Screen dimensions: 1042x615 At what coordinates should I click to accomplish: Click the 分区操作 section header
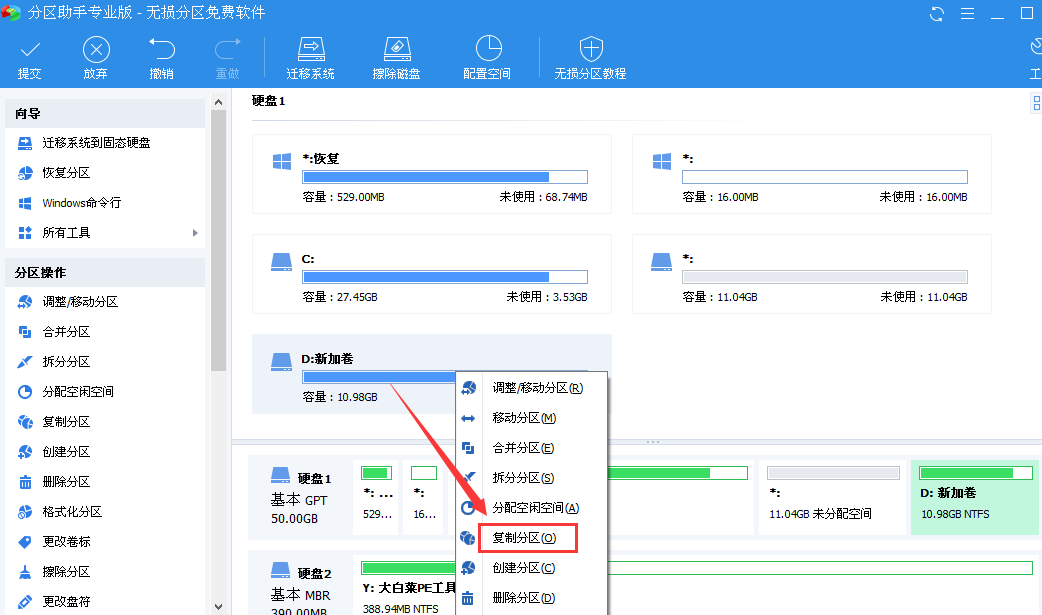(x=105, y=273)
